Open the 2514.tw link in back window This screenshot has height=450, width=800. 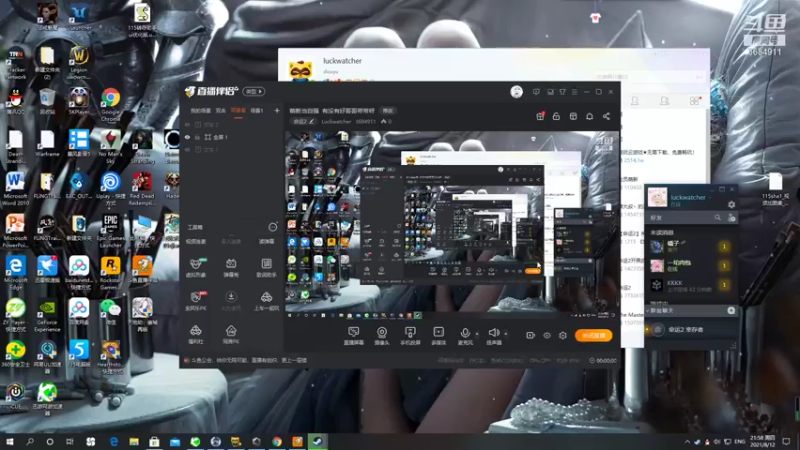point(633,160)
